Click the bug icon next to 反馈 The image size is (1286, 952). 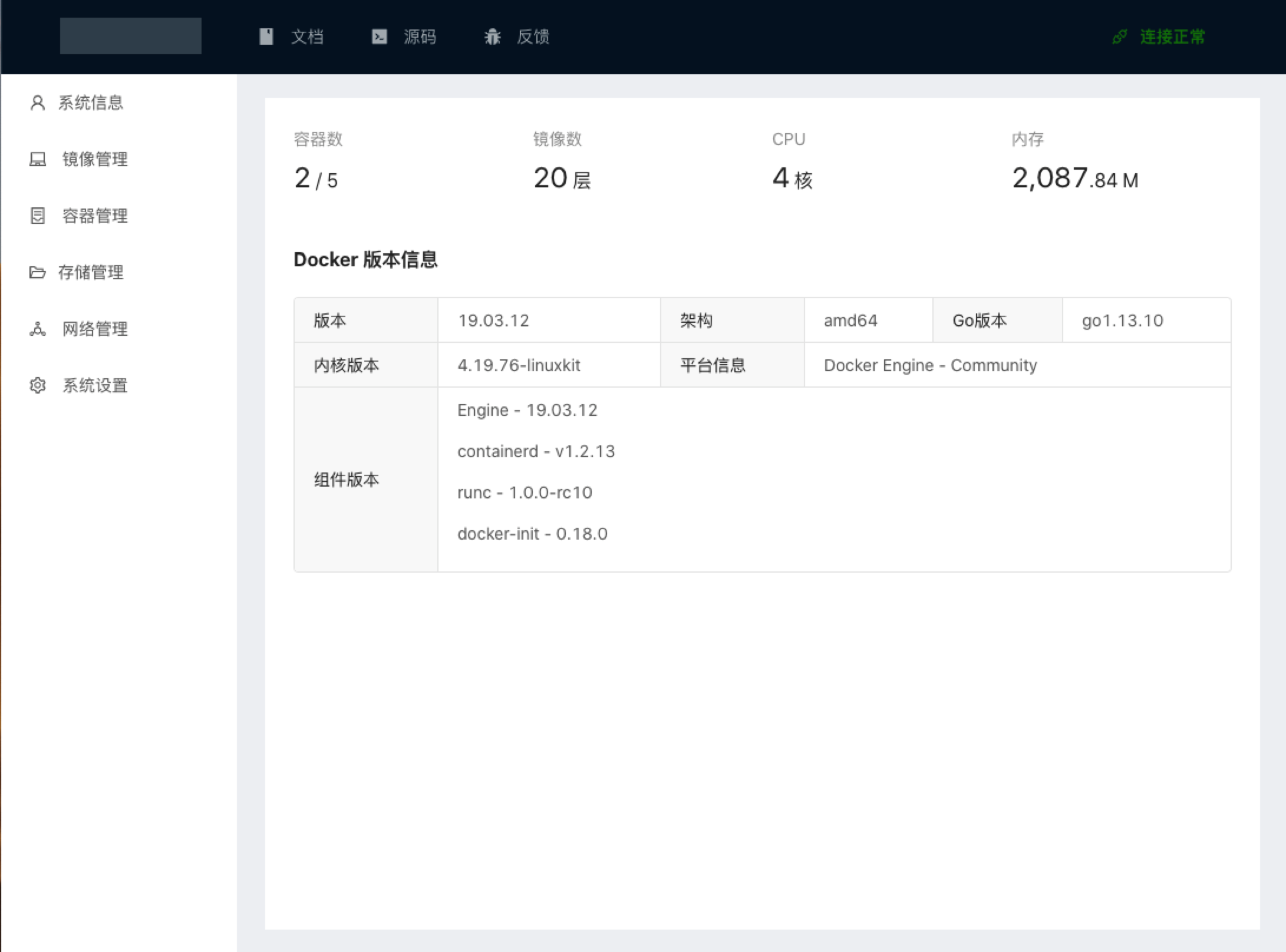[492, 37]
